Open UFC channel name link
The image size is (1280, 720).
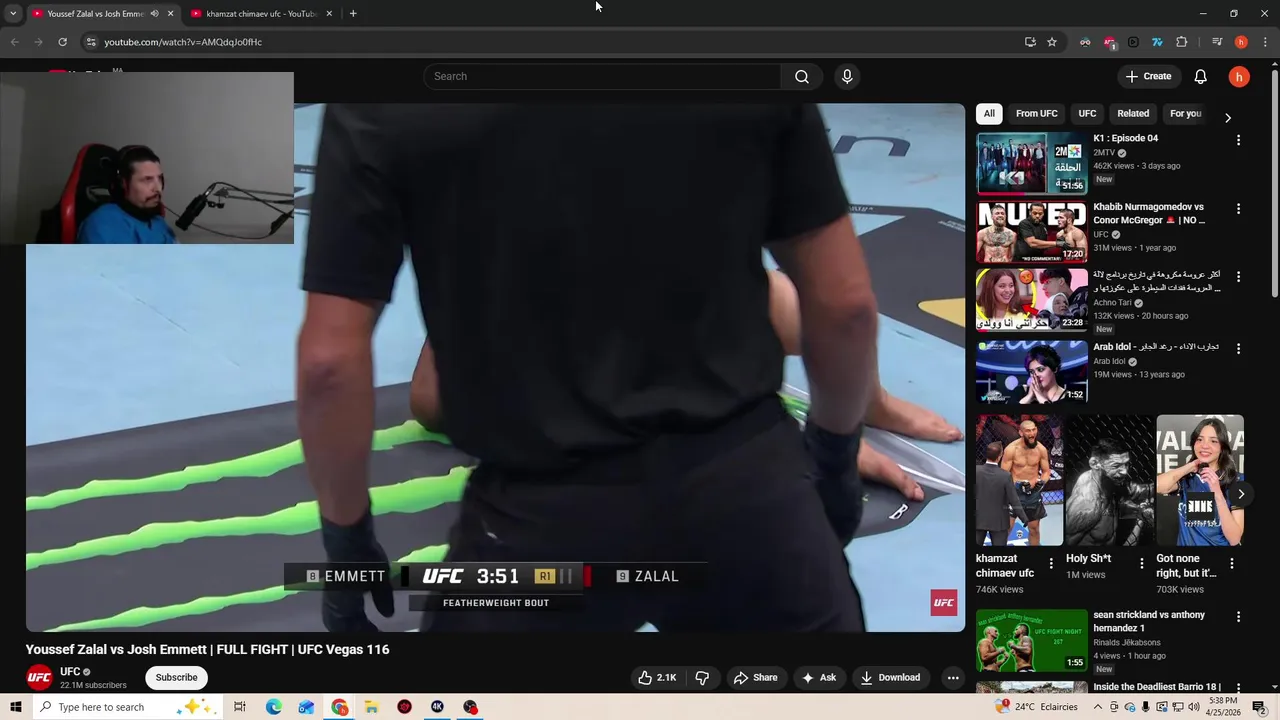click(x=70, y=672)
